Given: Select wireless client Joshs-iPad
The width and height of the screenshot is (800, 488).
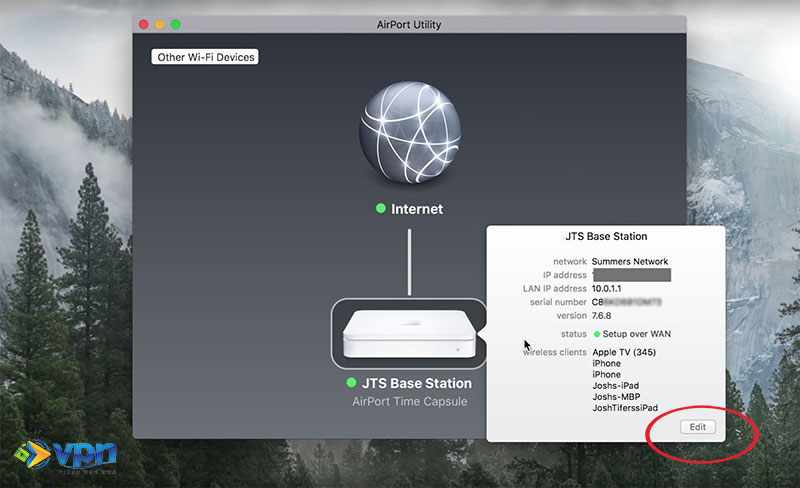Looking at the screenshot, I should point(615,385).
